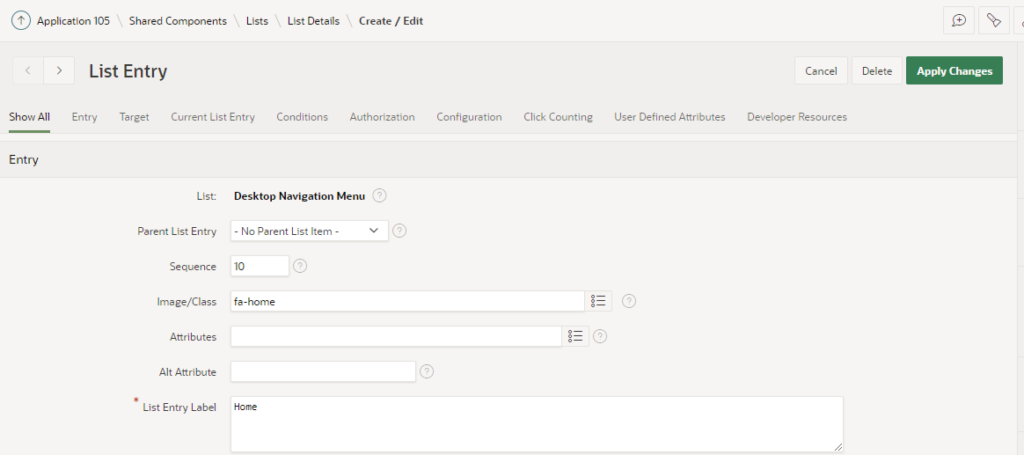1024x455 pixels.
Task: Open the feedback comment icon in header
Action: tap(958, 21)
